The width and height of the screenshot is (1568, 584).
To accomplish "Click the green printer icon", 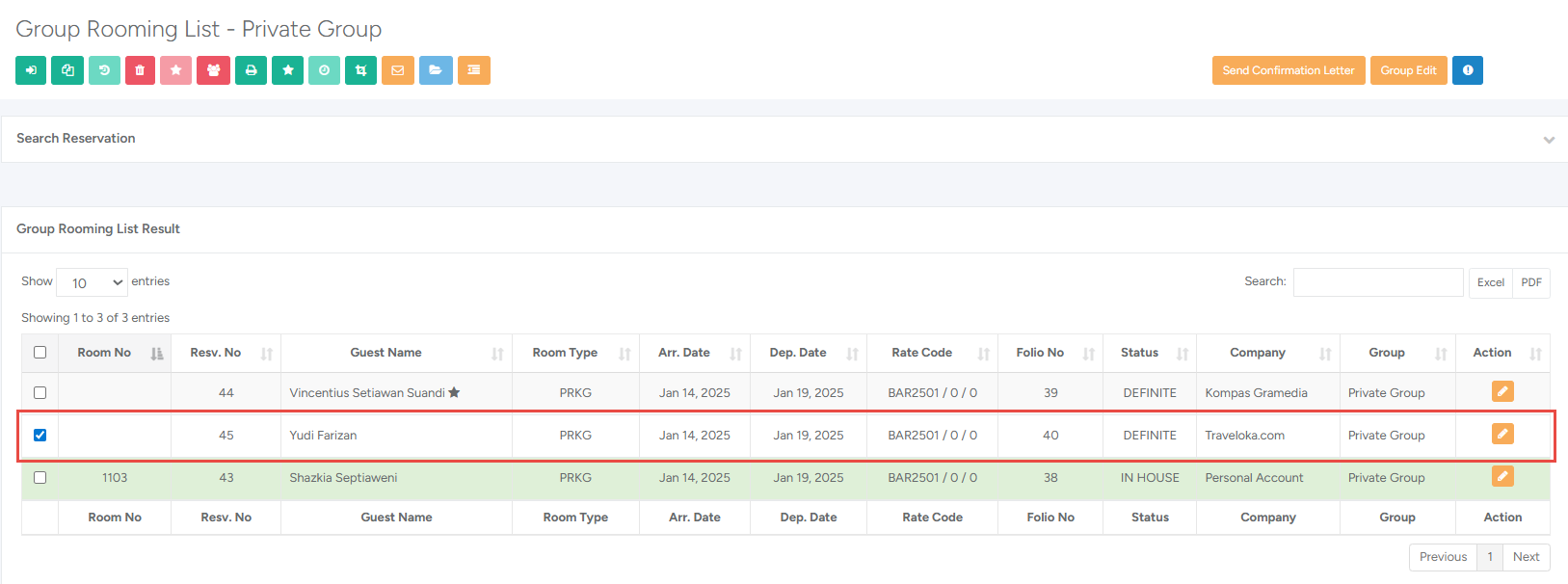I will click(251, 70).
